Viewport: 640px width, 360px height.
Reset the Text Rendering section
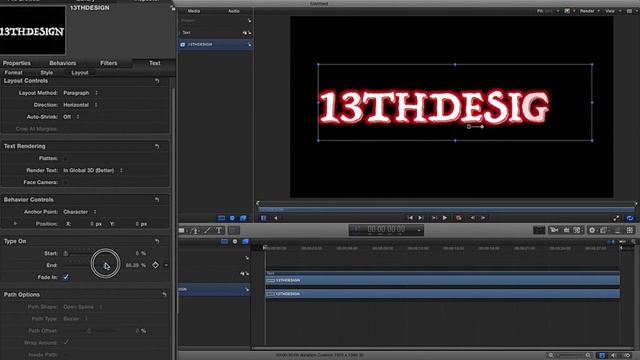157,146
